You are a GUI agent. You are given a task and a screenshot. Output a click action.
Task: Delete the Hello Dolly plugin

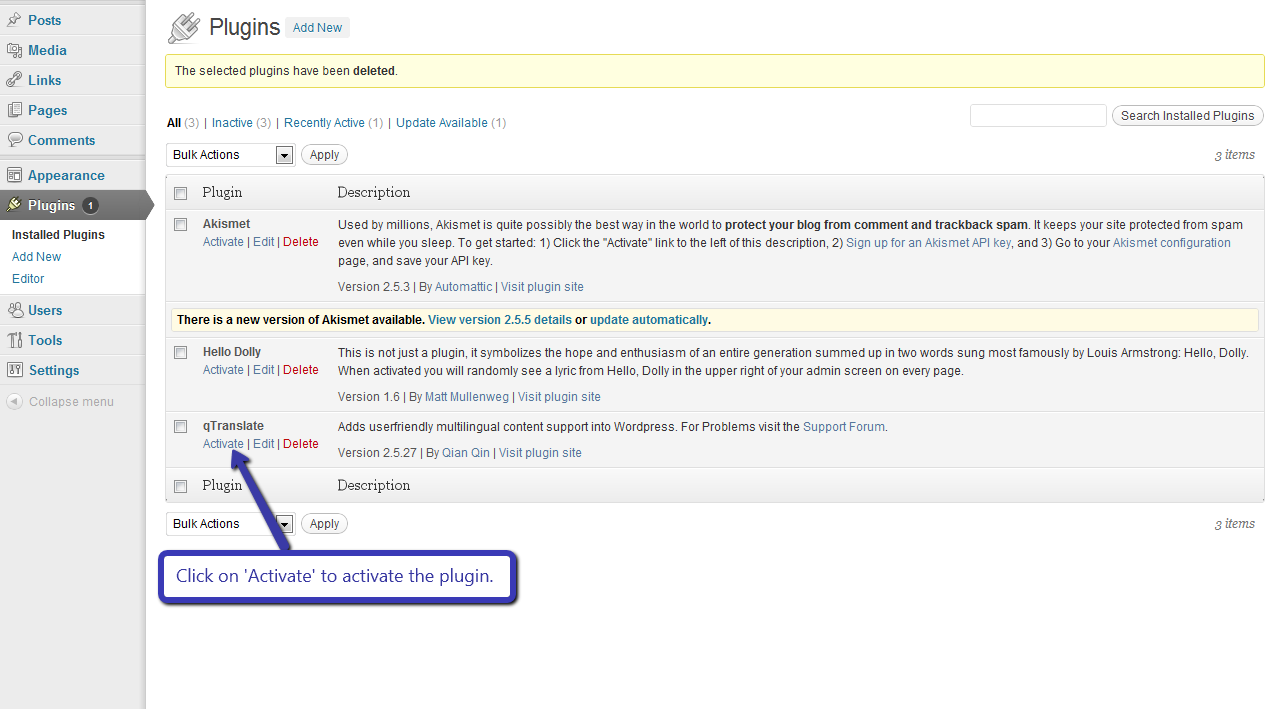click(x=301, y=370)
